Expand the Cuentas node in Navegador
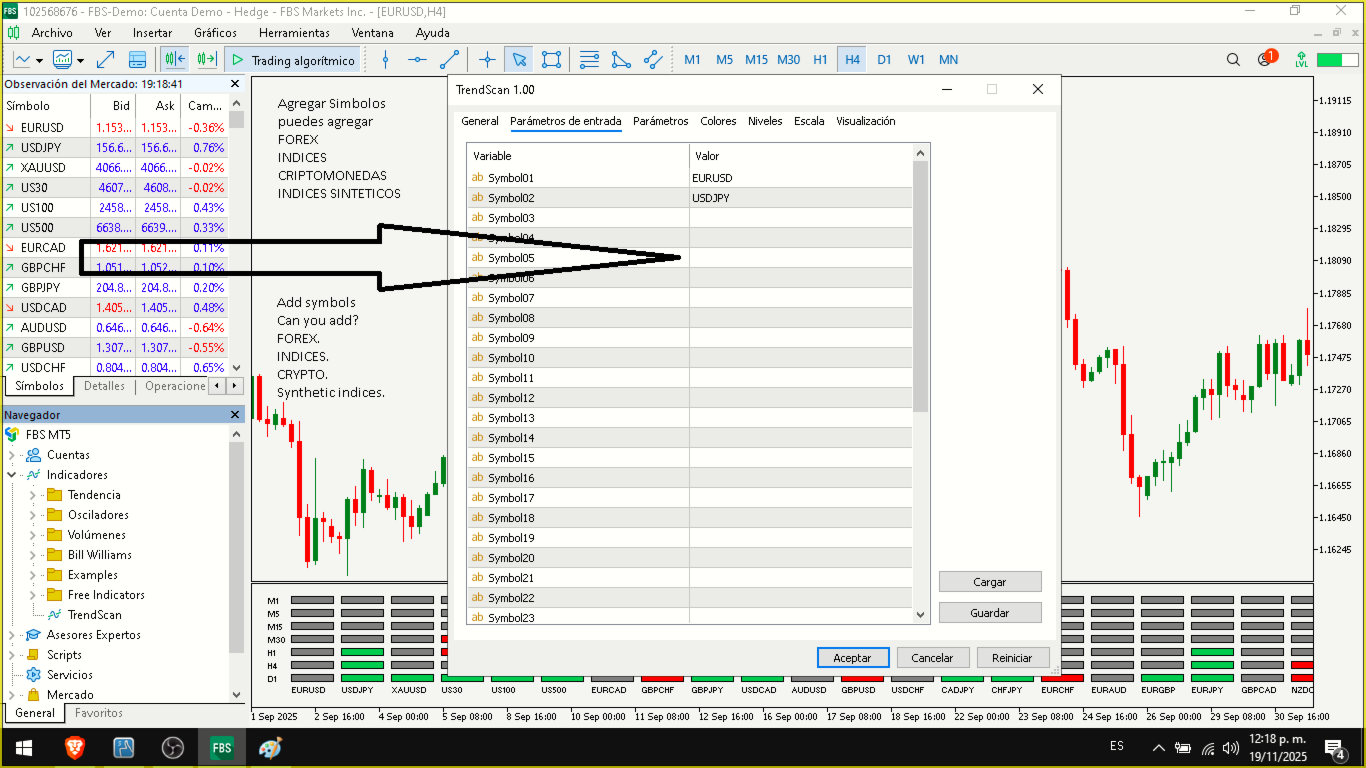The width and height of the screenshot is (1366, 768). 12,455
